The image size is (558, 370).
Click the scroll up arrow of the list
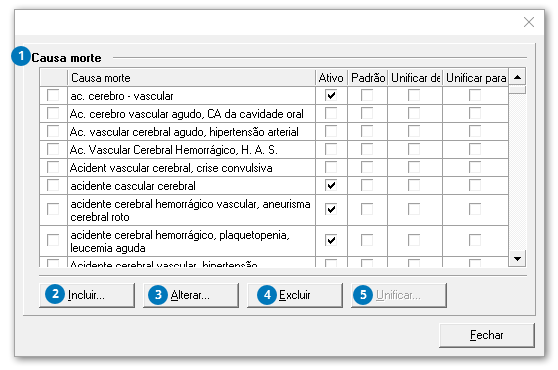517,77
